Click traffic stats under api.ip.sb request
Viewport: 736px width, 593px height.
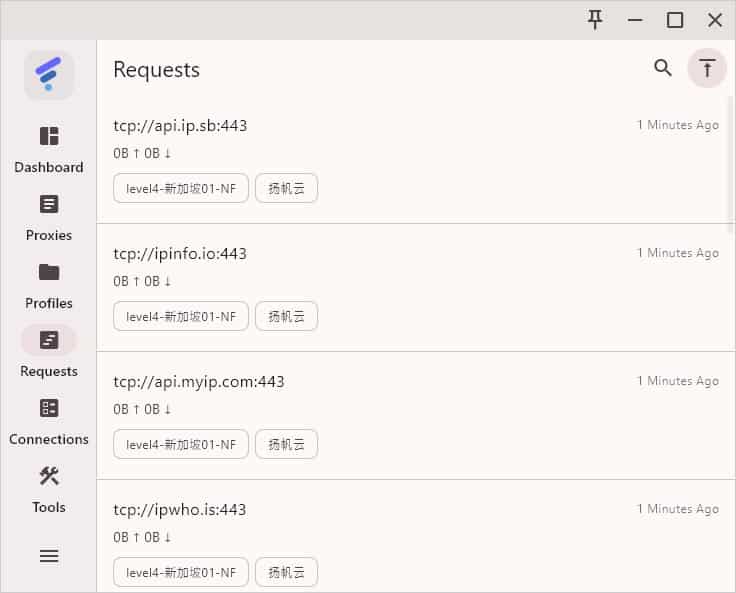pos(142,153)
